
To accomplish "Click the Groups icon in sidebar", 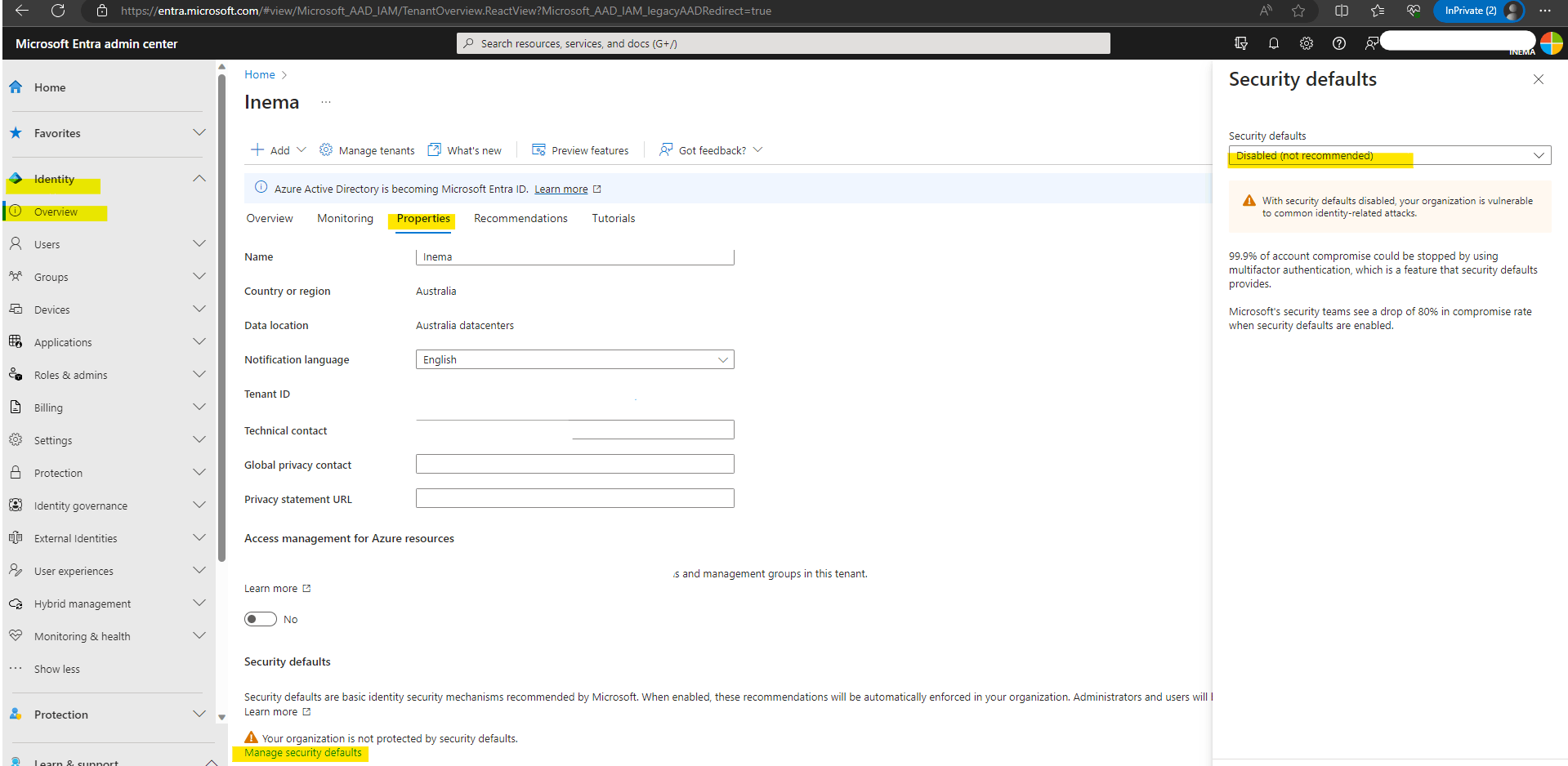I will pos(16,276).
